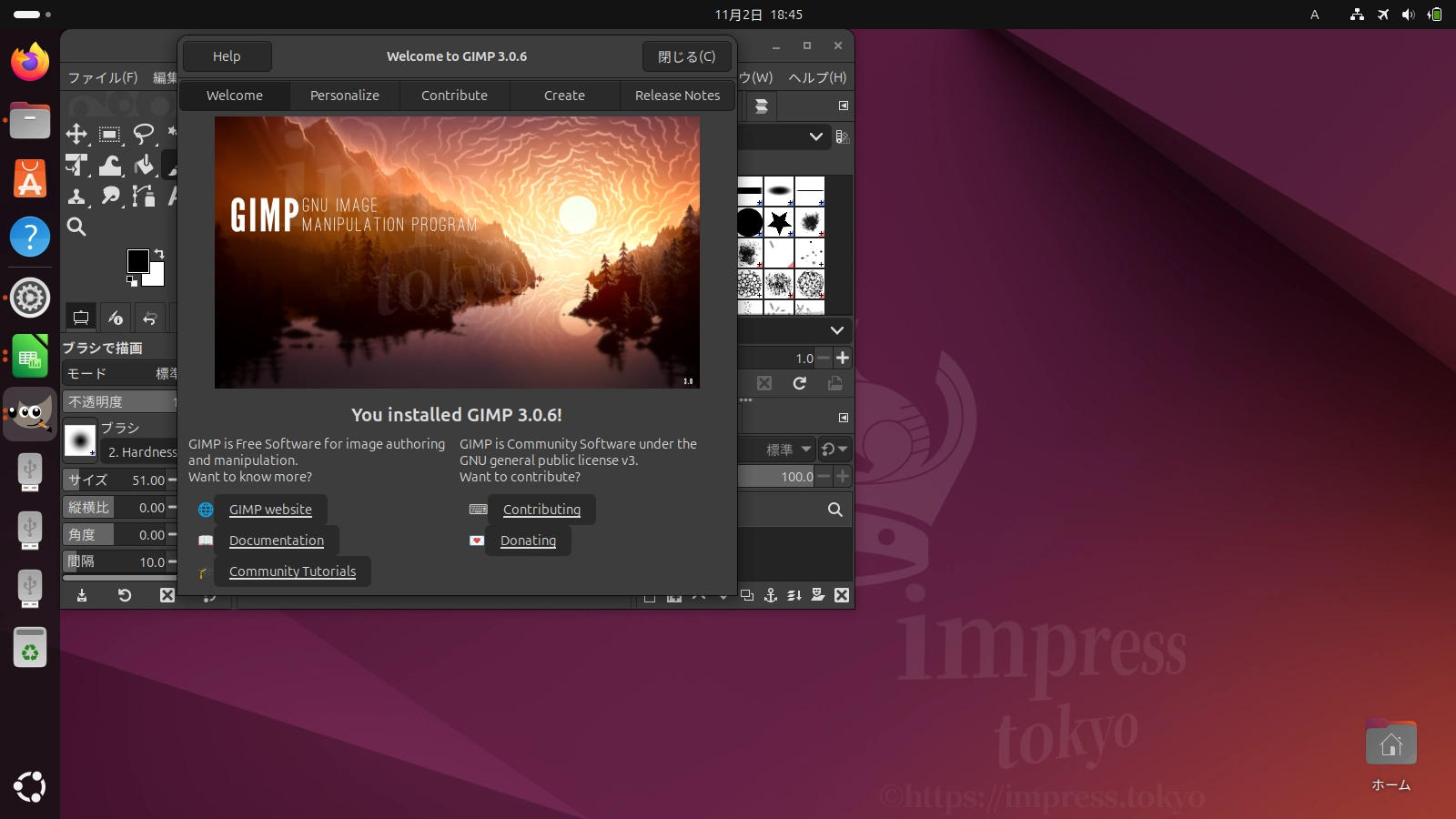Click the restore tool preset icon
Viewport: 1456px width, 819px height.
125,595
